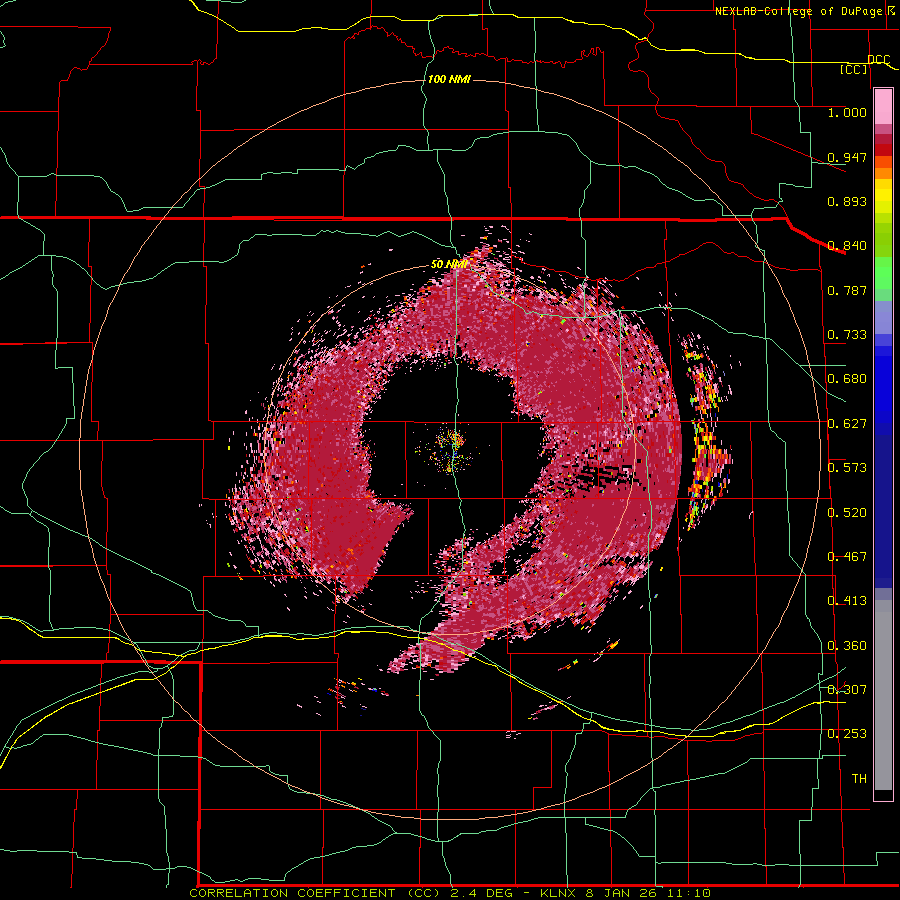
Task: Click the 0.253 value on the color scale
Action: pos(847,734)
